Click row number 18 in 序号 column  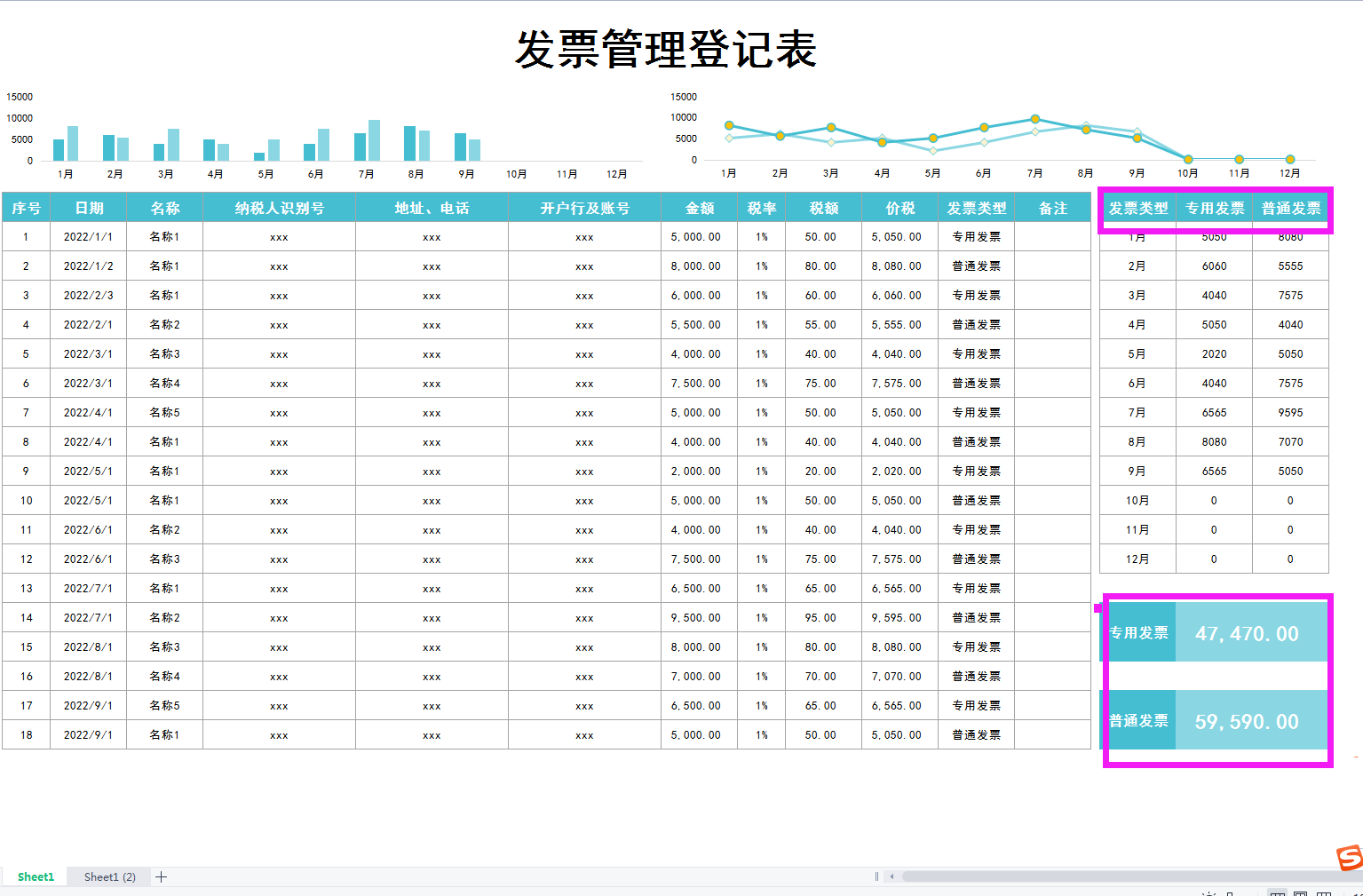tap(26, 735)
